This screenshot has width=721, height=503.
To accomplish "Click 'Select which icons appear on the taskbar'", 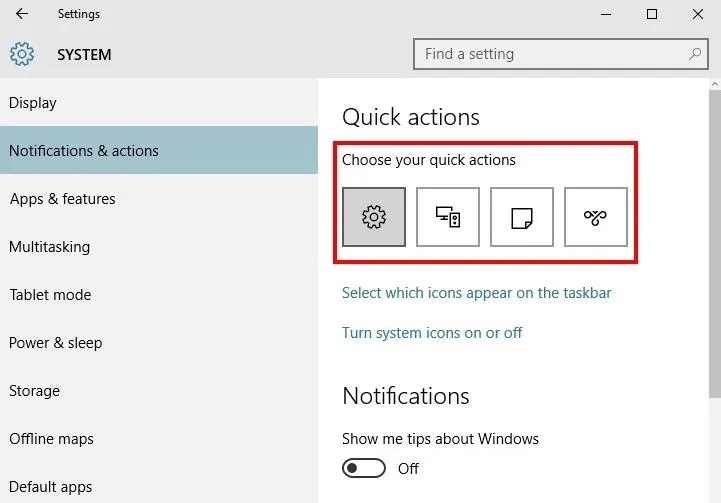I will [x=476, y=293].
